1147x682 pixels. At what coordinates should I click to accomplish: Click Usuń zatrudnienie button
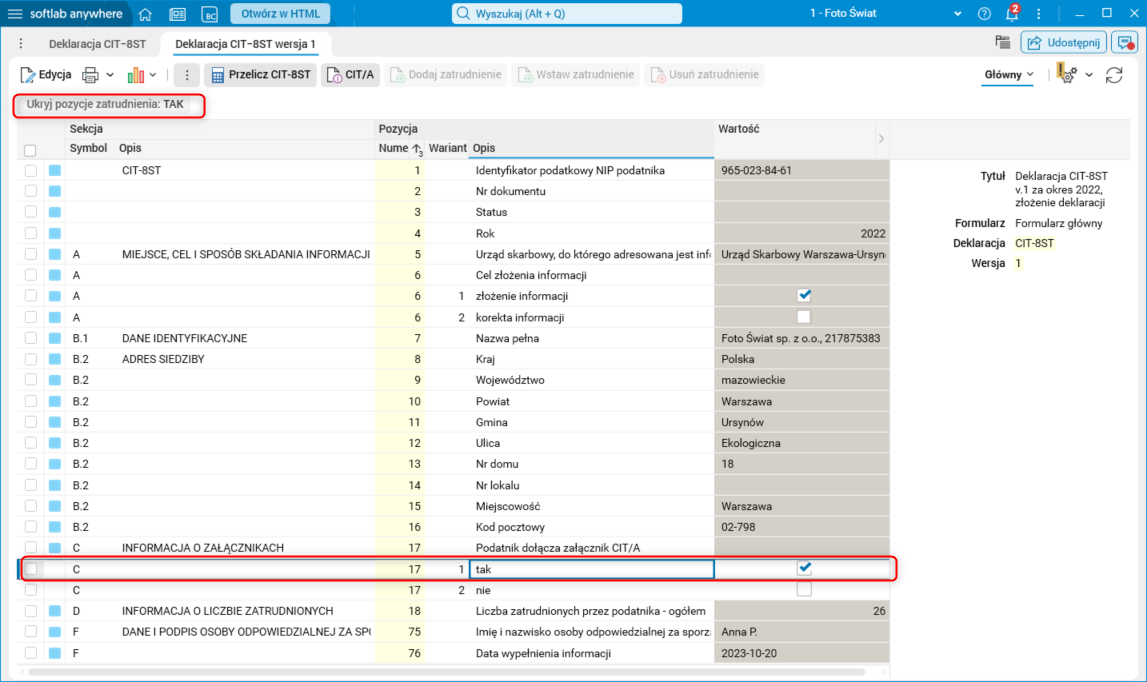(704, 75)
